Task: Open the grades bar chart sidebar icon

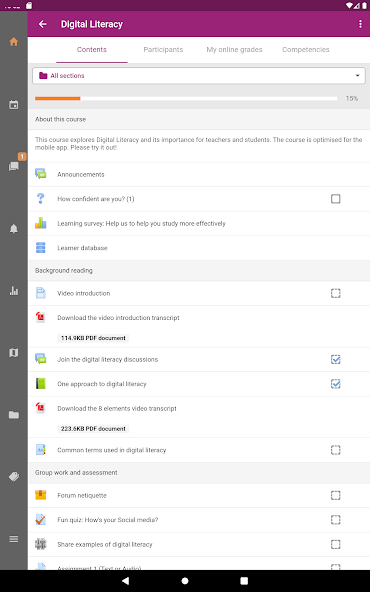Action: [14, 290]
